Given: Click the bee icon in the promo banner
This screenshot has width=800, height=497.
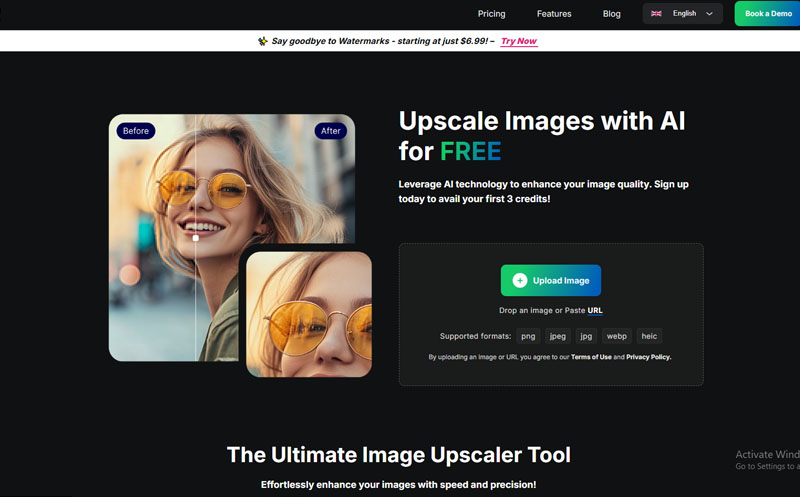Looking at the screenshot, I should 262,41.
